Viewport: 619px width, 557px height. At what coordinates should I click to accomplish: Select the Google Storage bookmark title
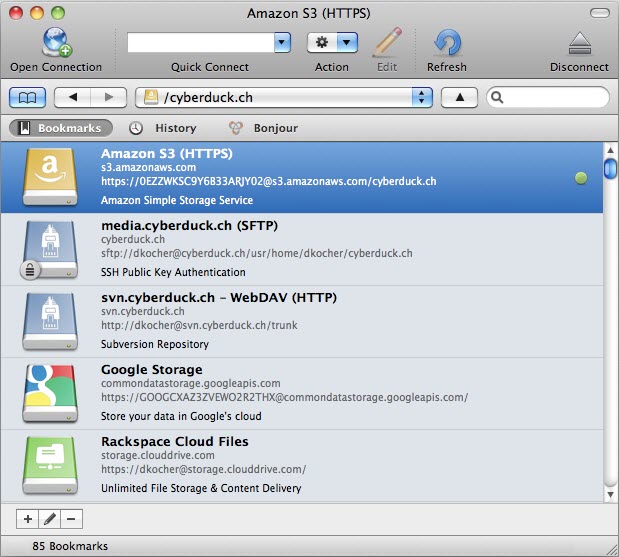[x=152, y=369]
